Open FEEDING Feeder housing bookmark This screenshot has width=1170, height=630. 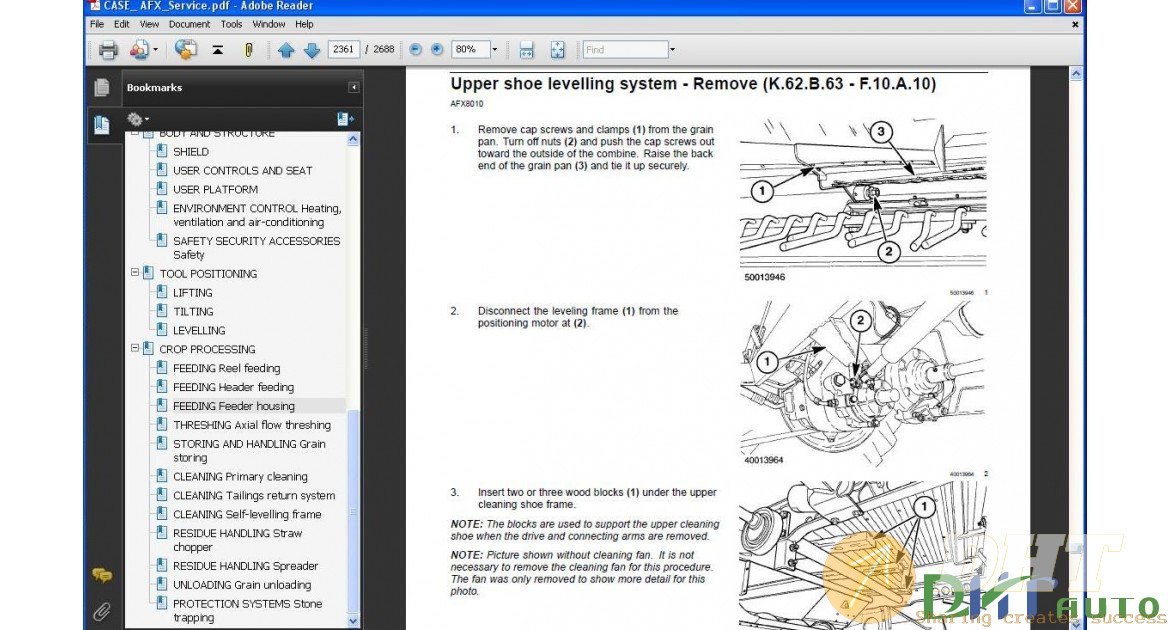tap(234, 405)
